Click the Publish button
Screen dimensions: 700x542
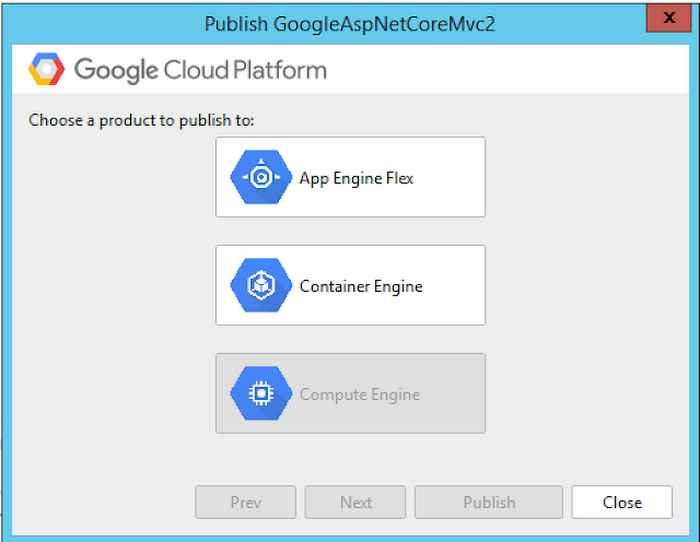point(489,502)
